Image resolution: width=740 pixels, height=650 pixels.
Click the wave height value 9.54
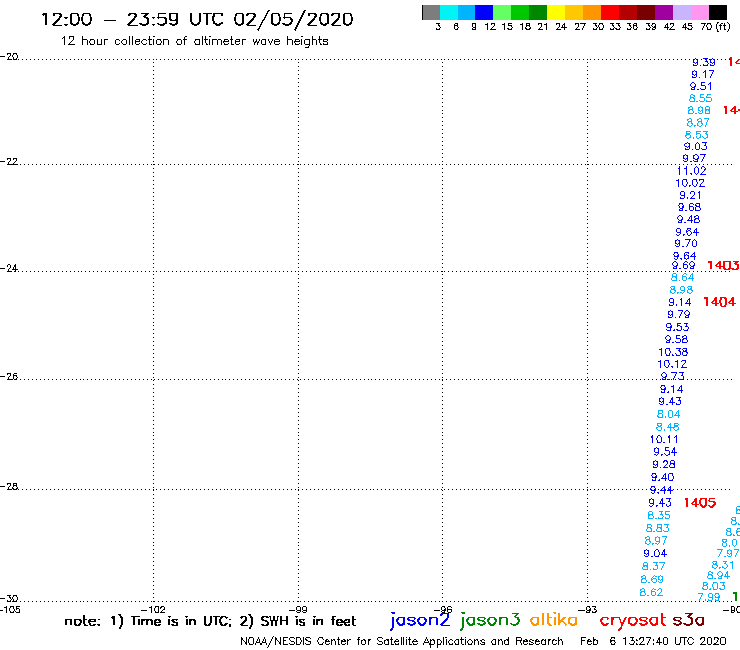(x=665, y=452)
